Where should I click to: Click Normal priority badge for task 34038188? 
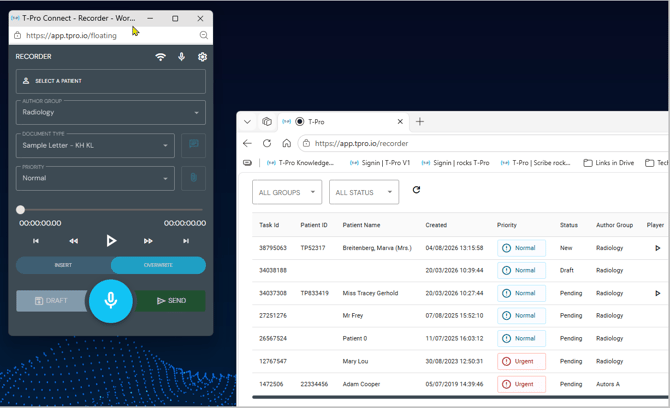pos(521,270)
